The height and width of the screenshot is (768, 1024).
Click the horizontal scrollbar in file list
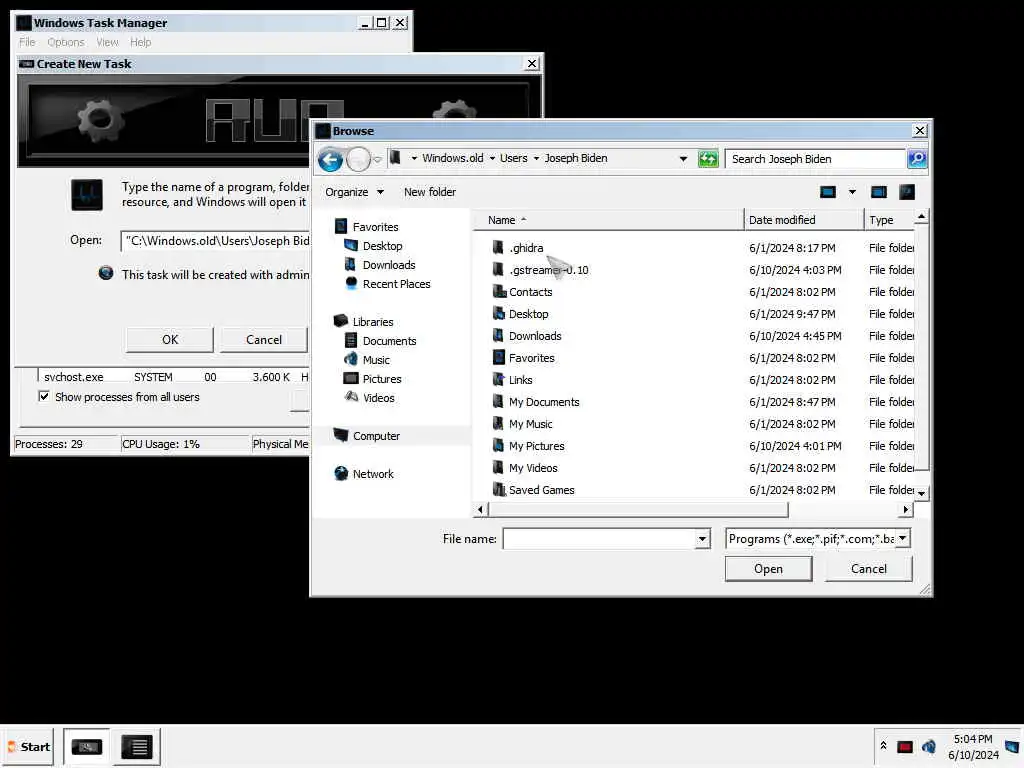coord(638,509)
